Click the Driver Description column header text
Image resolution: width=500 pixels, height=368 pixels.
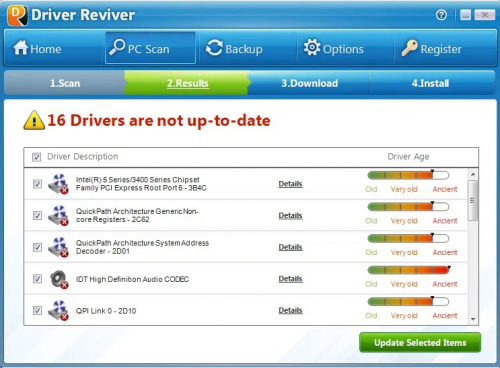(x=82, y=157)
